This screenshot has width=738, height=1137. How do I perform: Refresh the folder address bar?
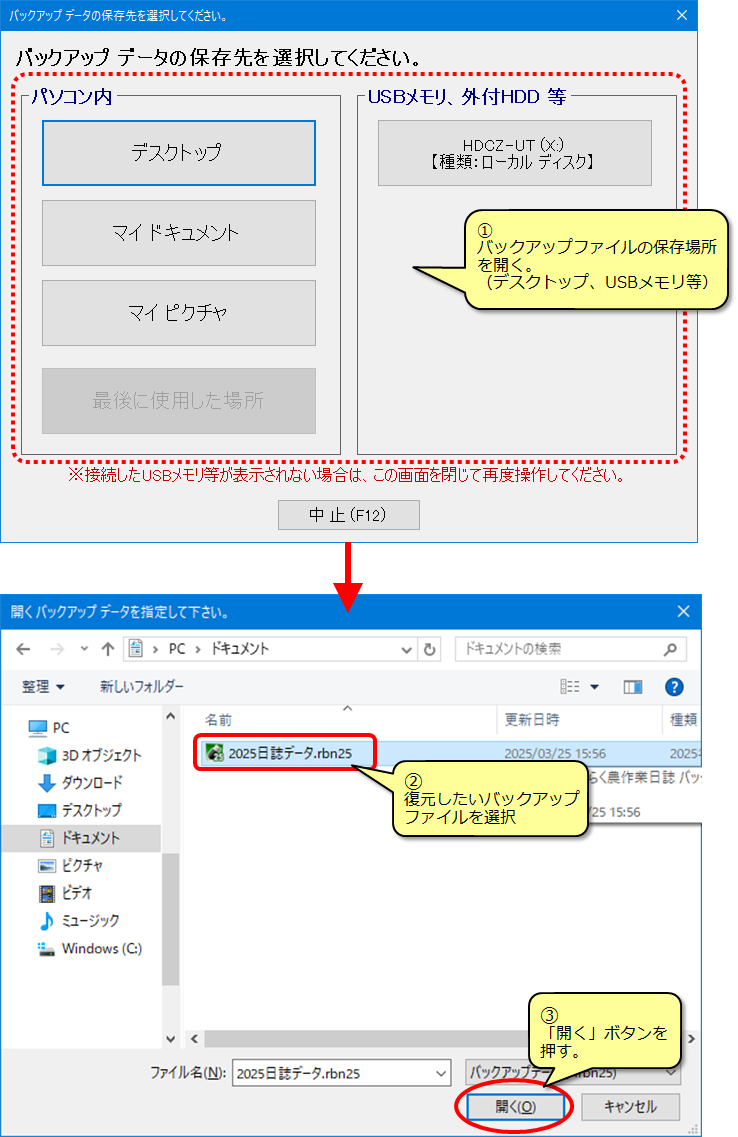coord(430,649)
